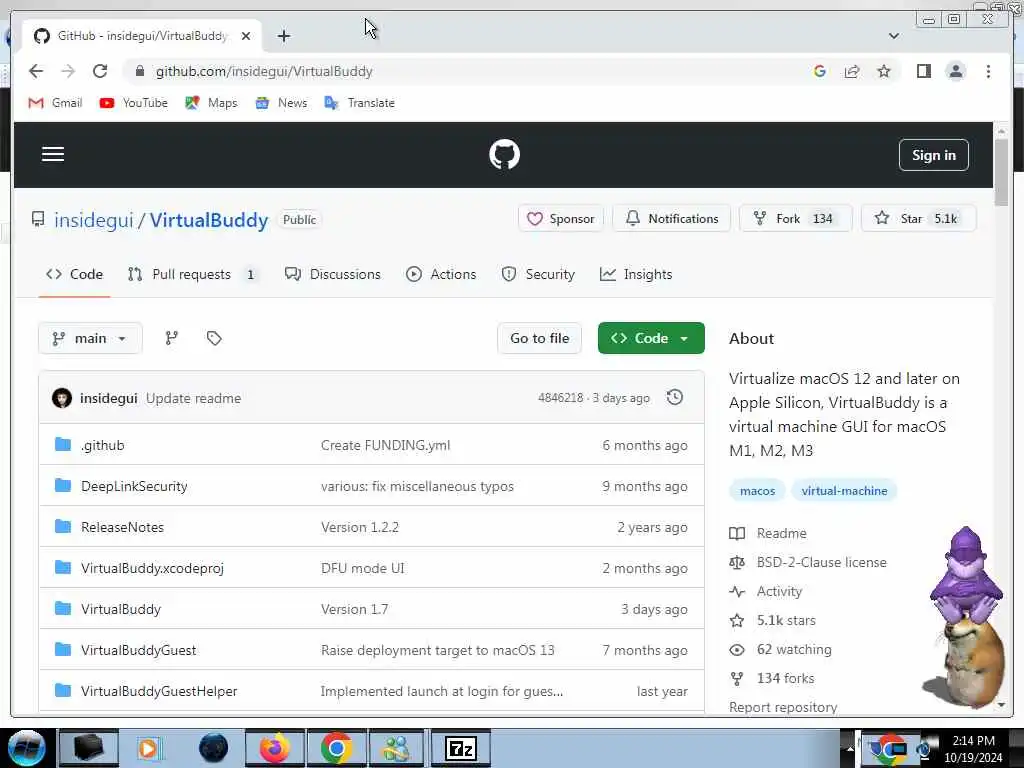Open the DeepLinkSecurity folder
This screenshot has width=1024, height=768.
(x=134, y=487)
